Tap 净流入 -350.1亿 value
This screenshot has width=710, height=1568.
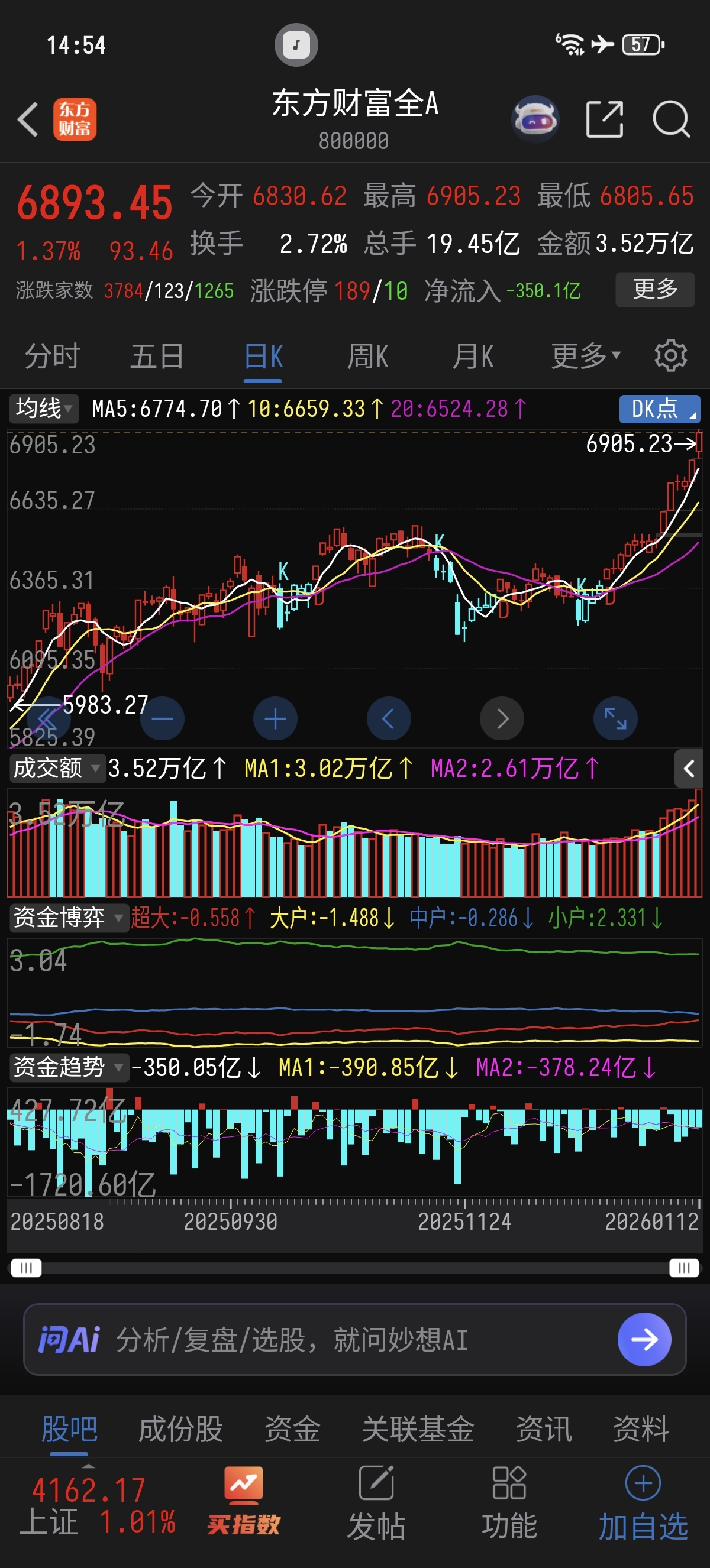[502, 291]
